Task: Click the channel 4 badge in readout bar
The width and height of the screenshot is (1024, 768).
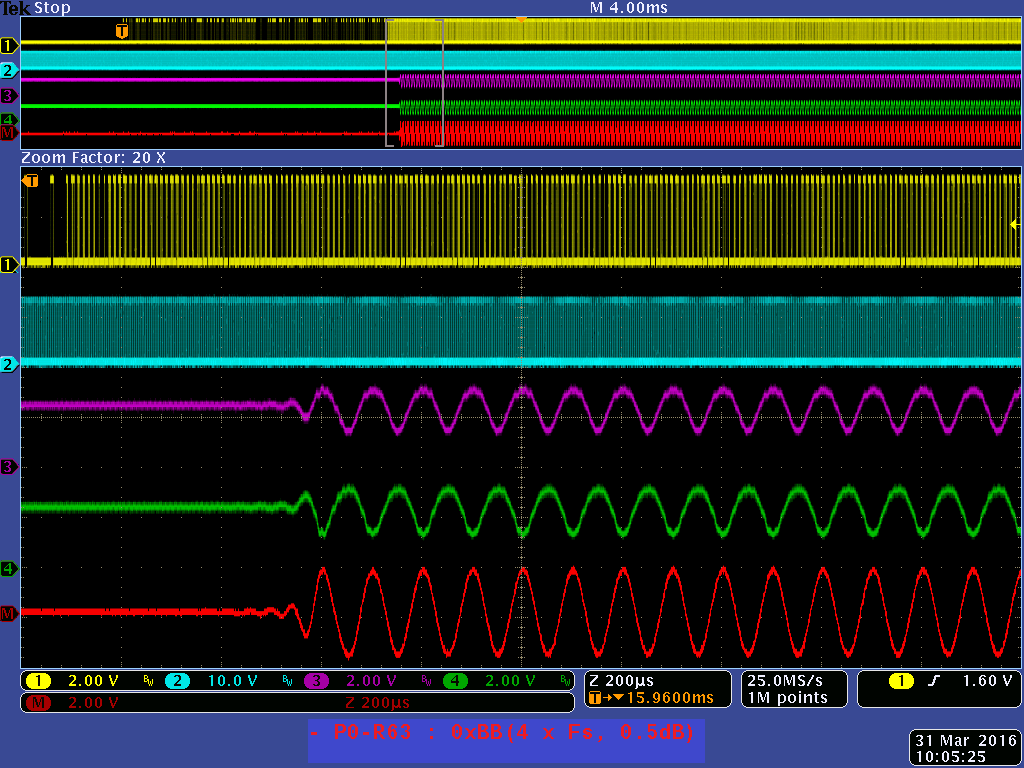Action: (x=455, y=681)
